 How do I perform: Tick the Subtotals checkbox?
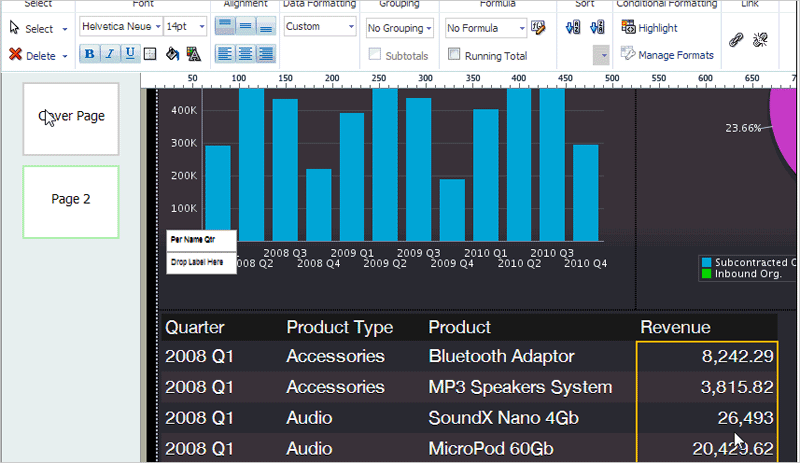[x=375, y=55]
